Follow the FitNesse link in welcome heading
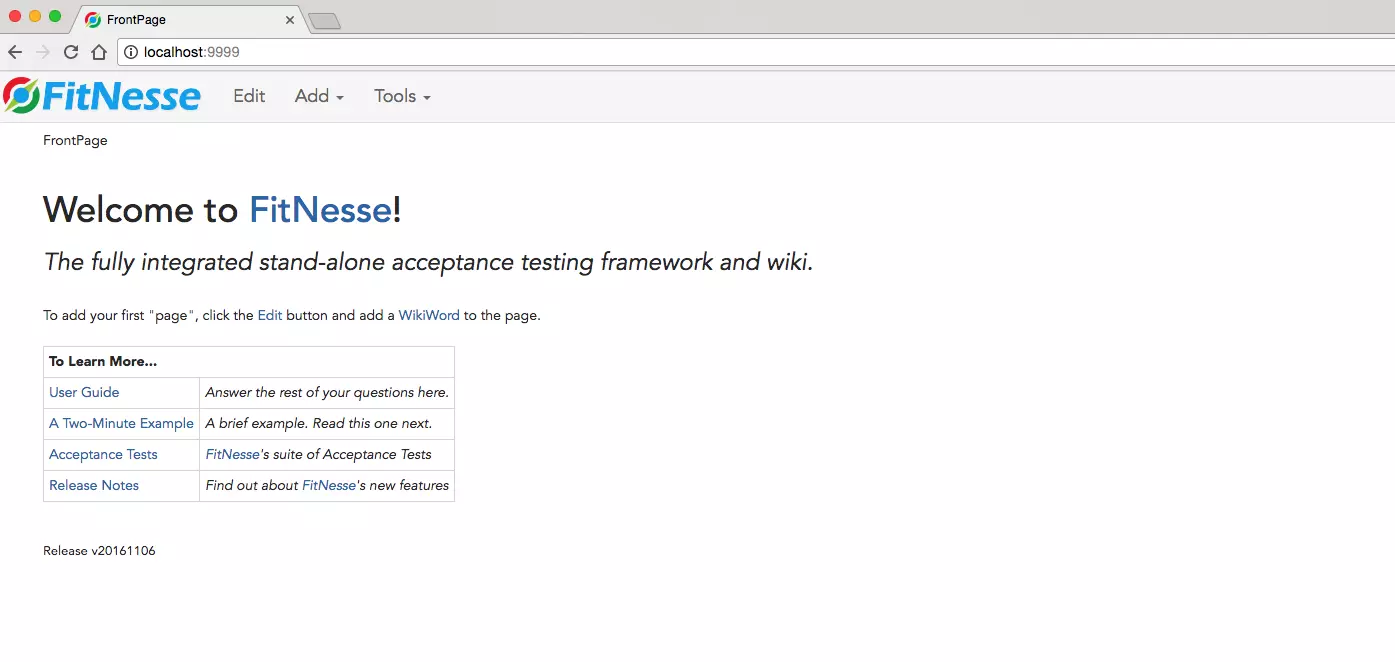 click(320, 210)
